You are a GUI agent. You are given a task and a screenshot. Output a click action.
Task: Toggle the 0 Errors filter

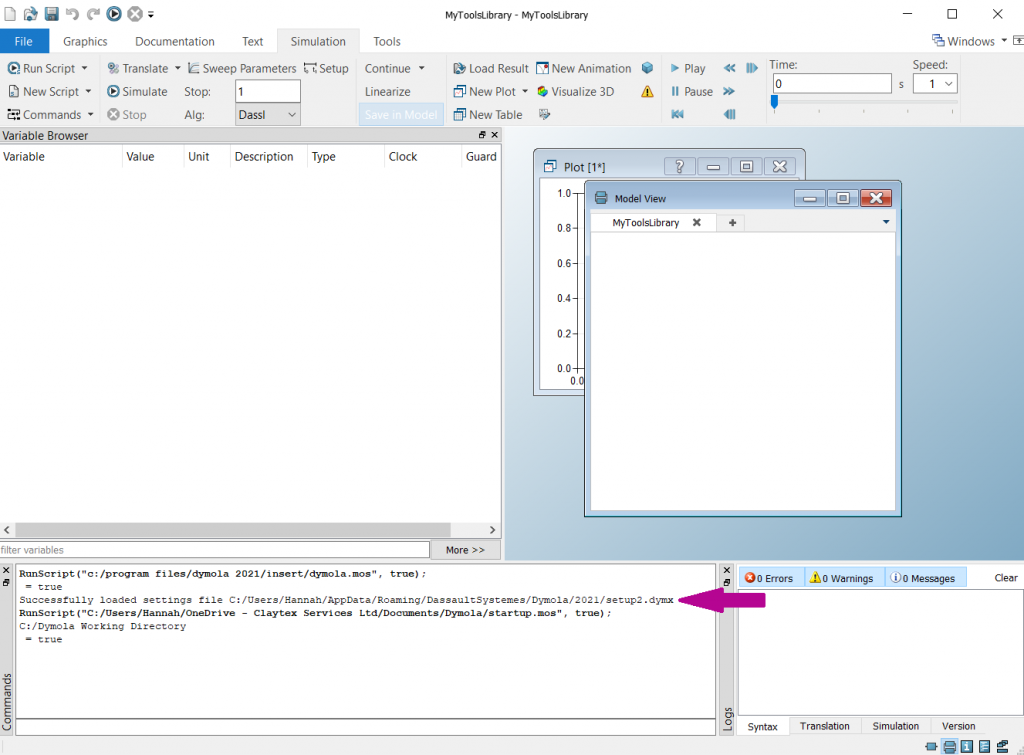771,578
